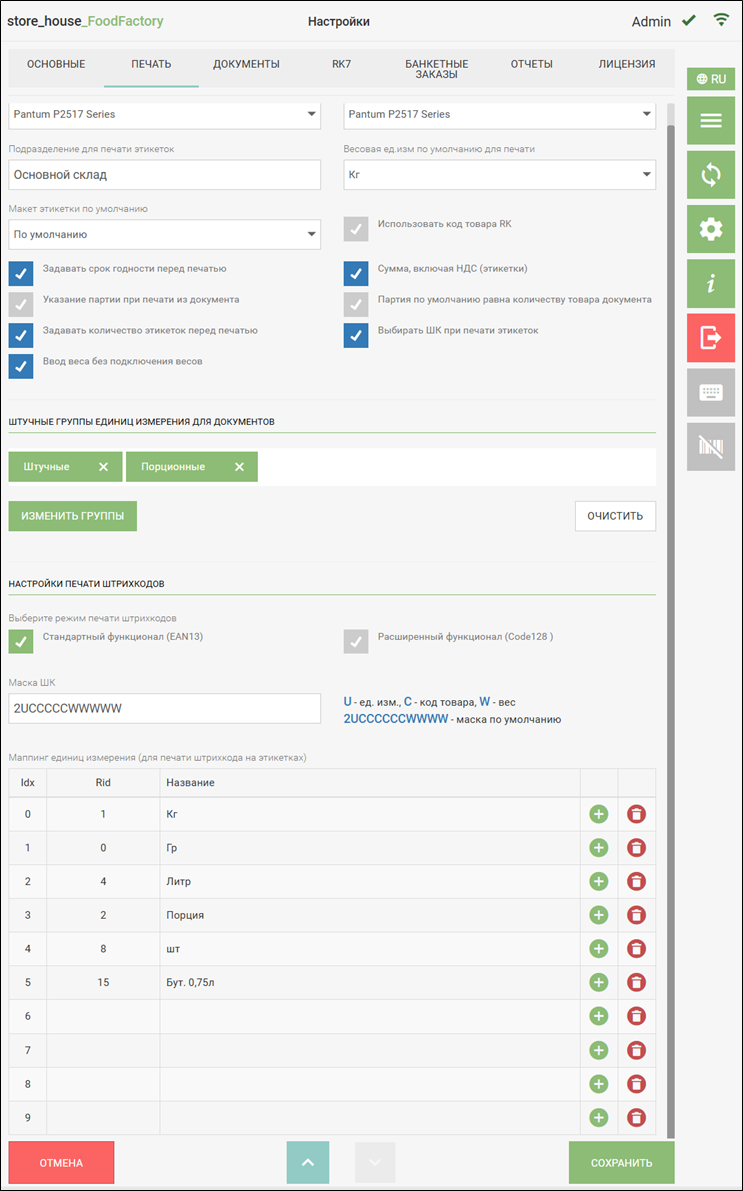Add mapping row for Кг unit
The width and height of the screenshot is (743, 1191).
[598, 814]
